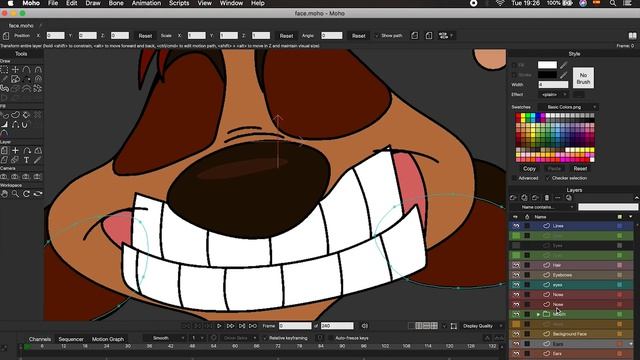Click the white Fill color swatch

click(547, 65)
